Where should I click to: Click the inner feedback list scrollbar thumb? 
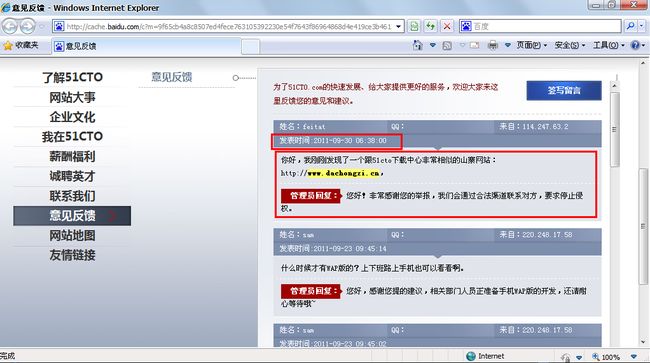(614, 129)
